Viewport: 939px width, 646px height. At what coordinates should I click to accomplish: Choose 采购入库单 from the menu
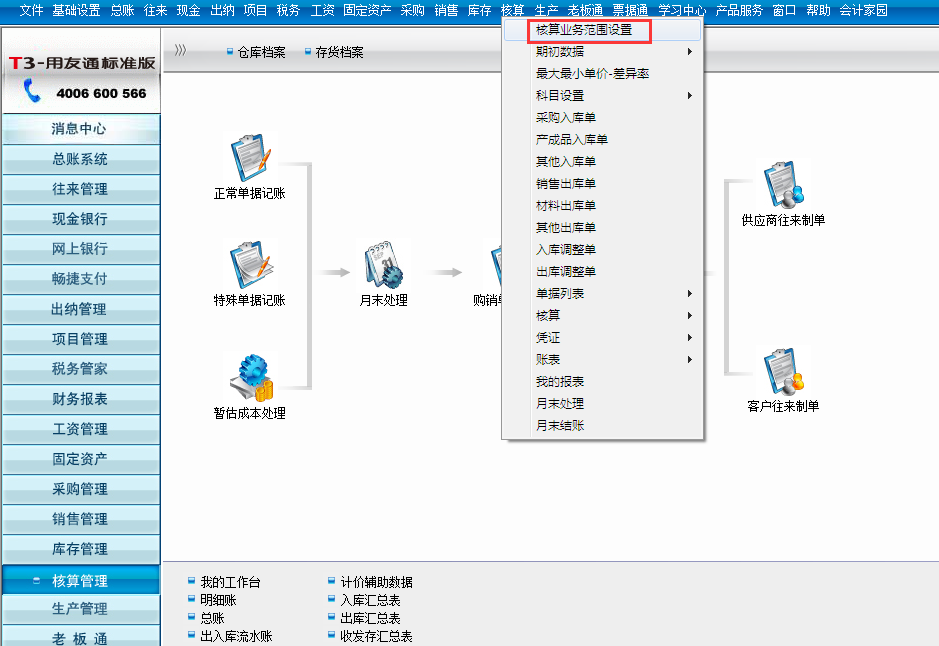602,117
